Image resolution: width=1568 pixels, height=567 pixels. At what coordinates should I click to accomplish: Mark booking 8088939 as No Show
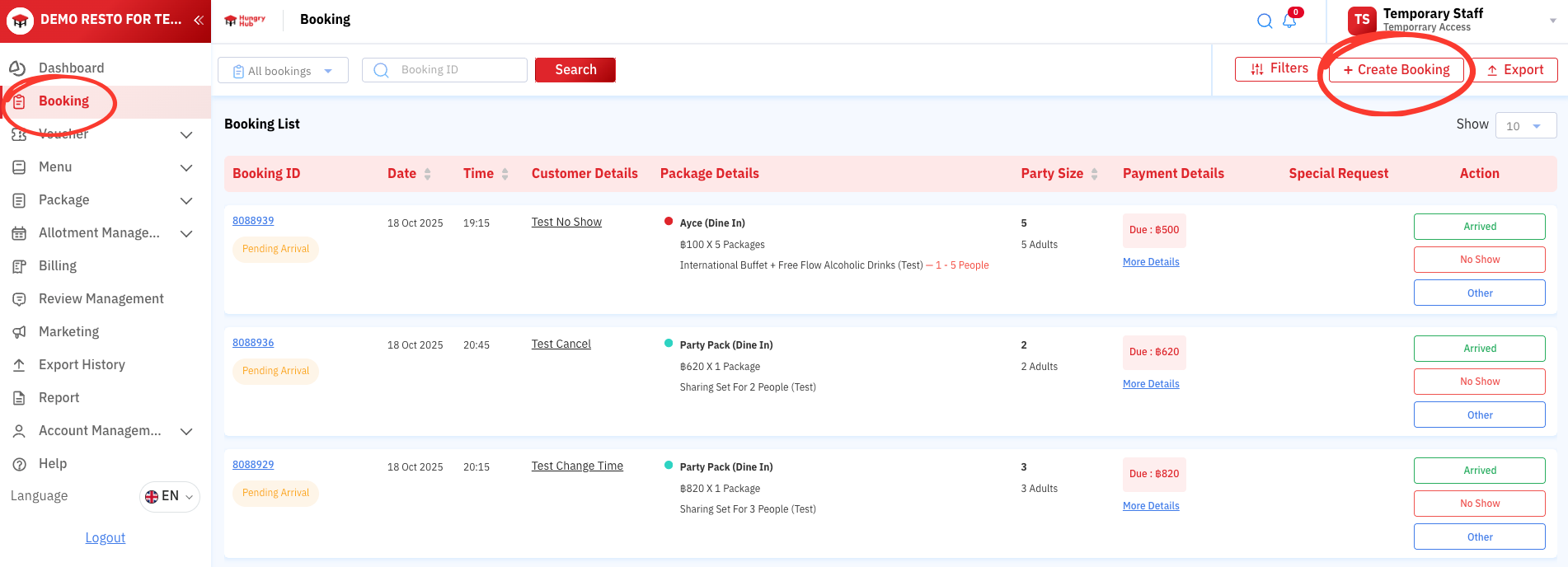pos(1480,260)
